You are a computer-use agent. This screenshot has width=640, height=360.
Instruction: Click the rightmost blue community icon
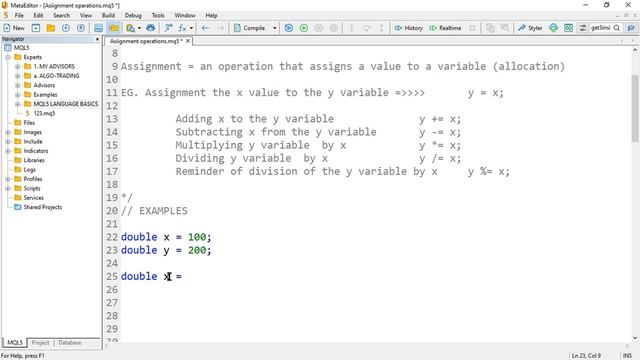click(631, 28)
